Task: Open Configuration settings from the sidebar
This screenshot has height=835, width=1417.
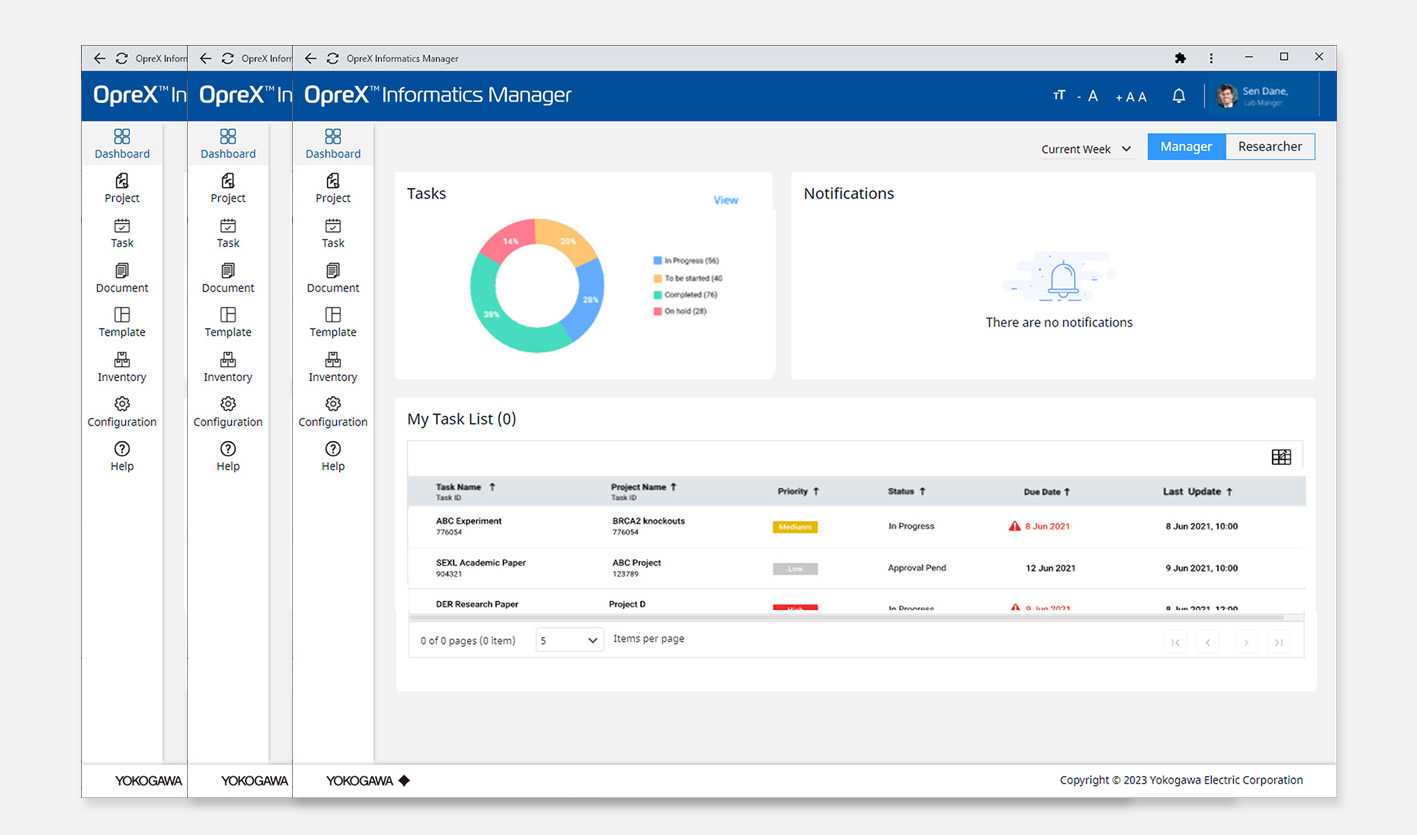Action: click(332, 411)
